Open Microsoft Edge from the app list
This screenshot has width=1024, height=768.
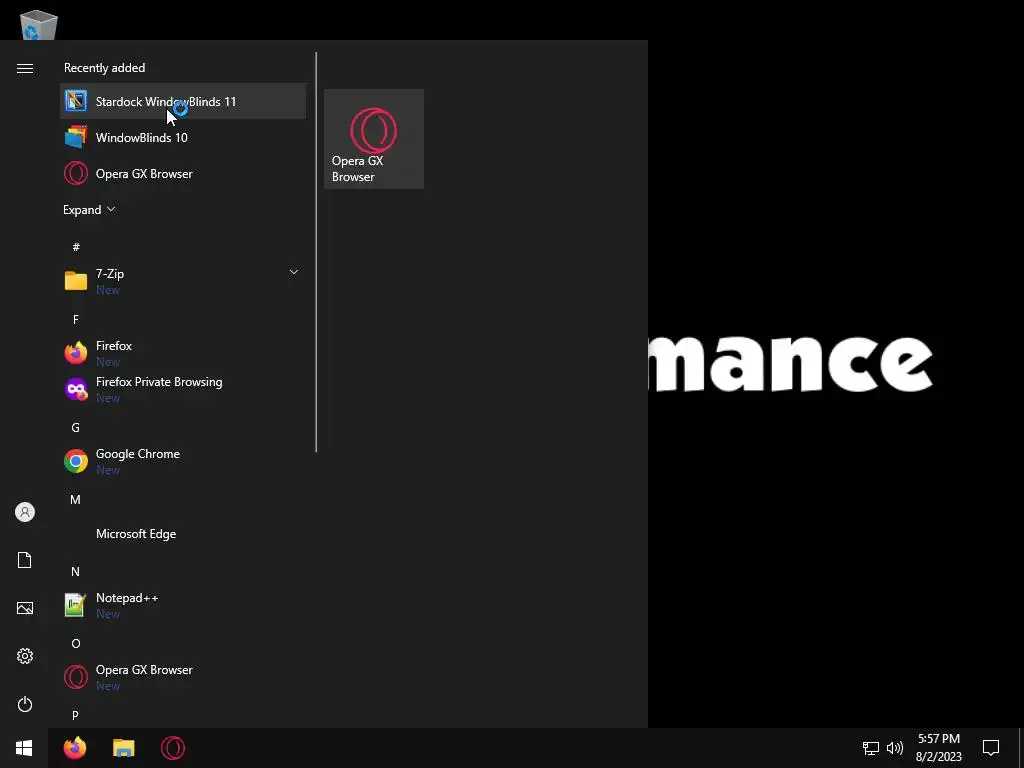(183, 534)
